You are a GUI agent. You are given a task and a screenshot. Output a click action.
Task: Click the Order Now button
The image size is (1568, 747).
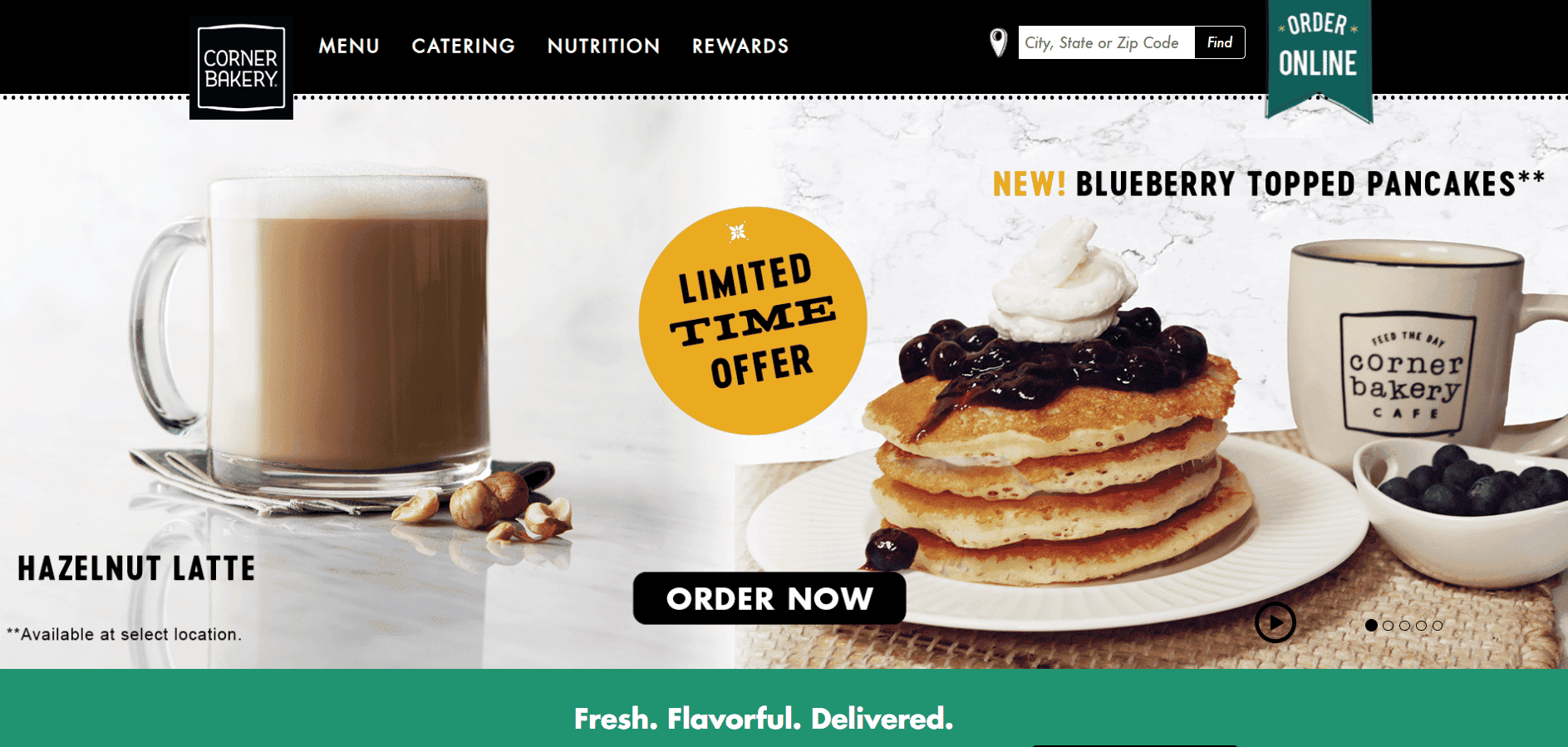pos(769,598)
